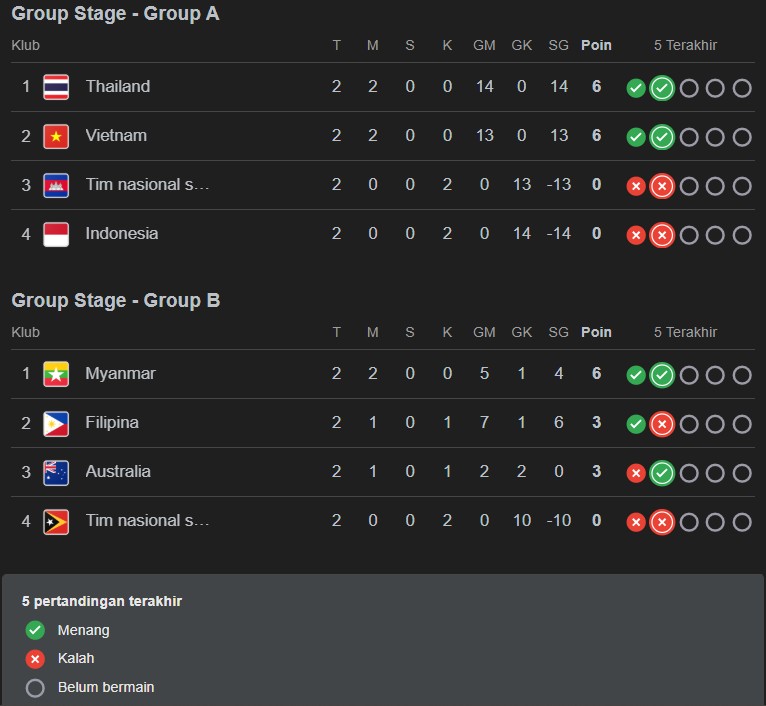Click Thailand's highlighted latest win icon
The width and height of the screenshot is (766, 706).
pyautogui.click(x=662, y=88)
